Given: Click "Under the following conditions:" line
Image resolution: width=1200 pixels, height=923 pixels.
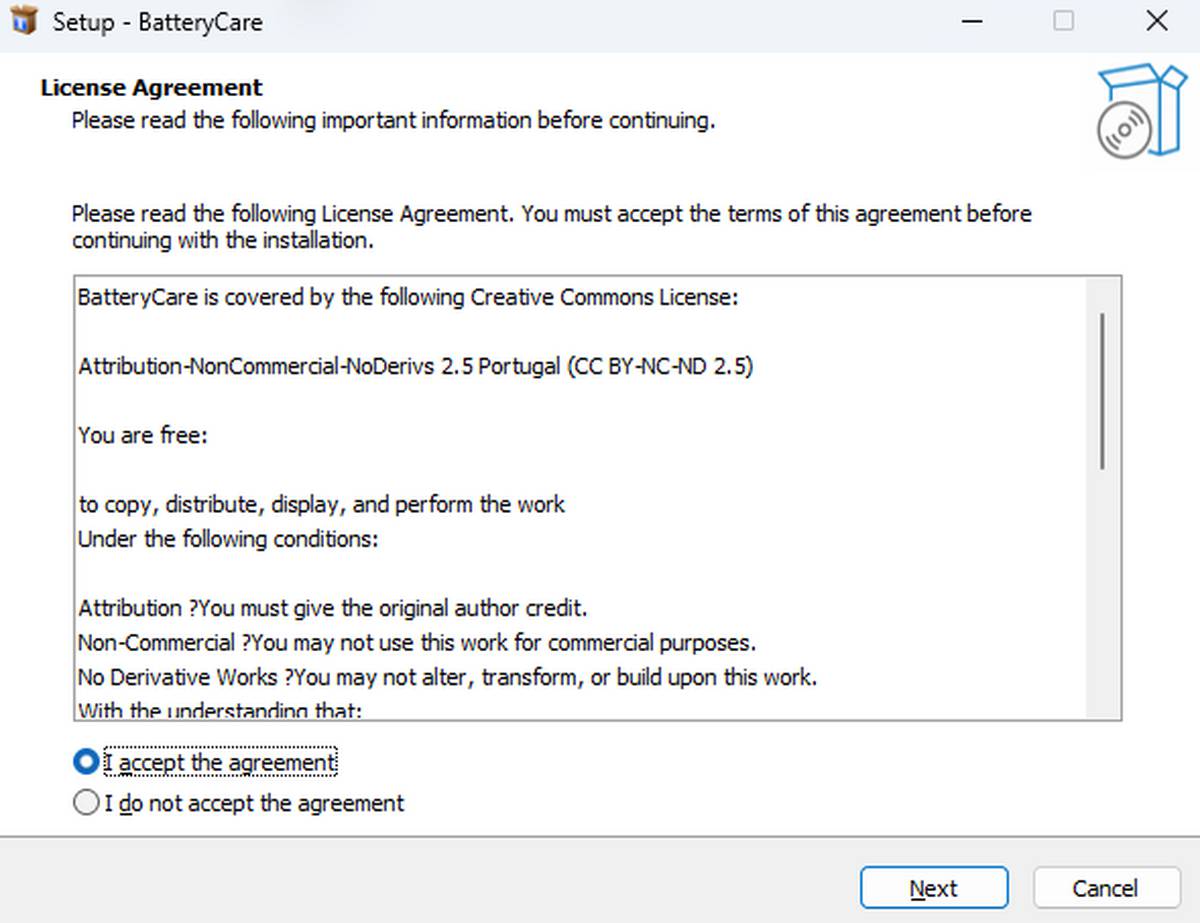Looking at the screenshot, I should (x=229, y=538).
